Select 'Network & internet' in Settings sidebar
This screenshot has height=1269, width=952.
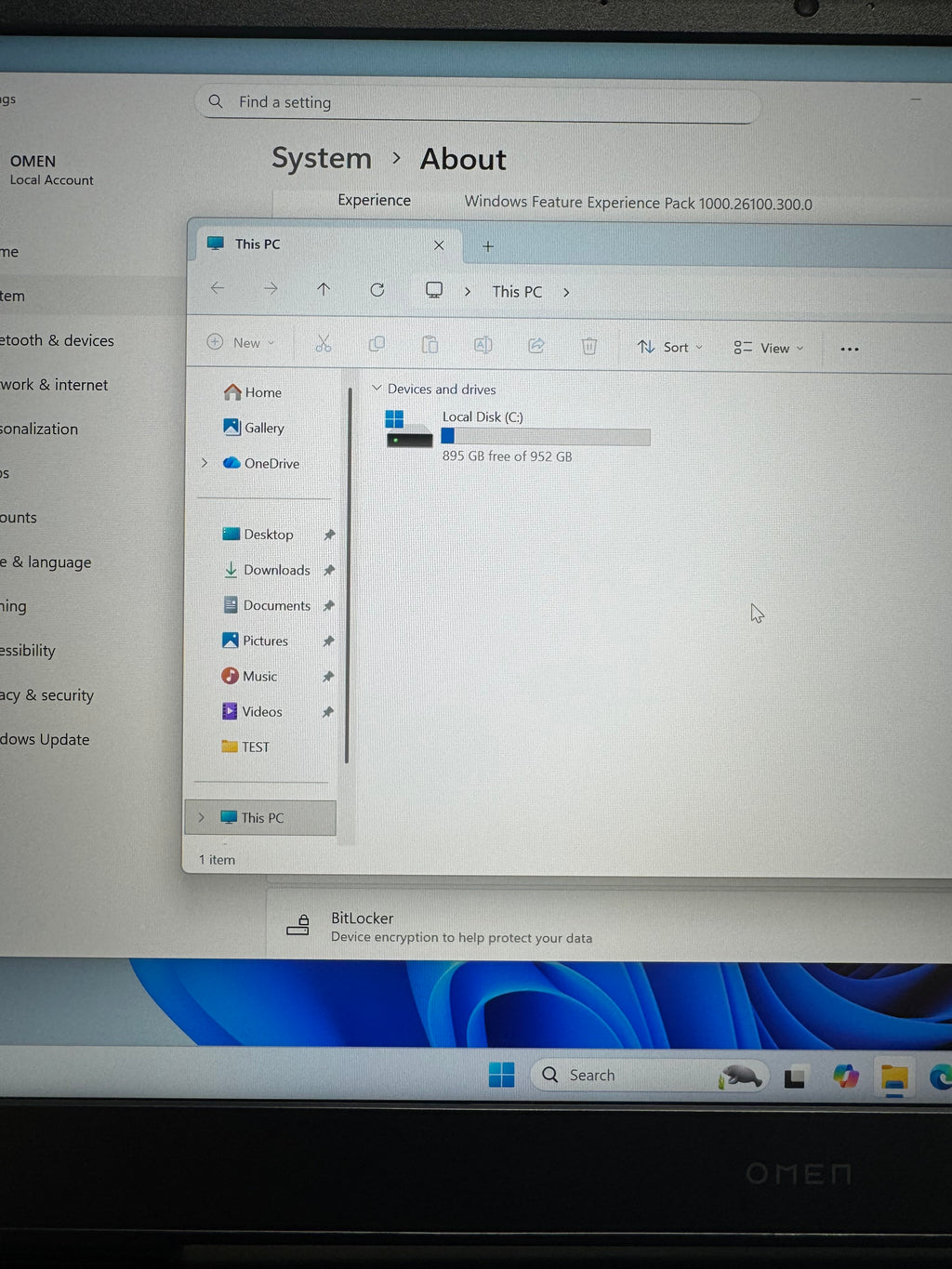coord(54,385)
